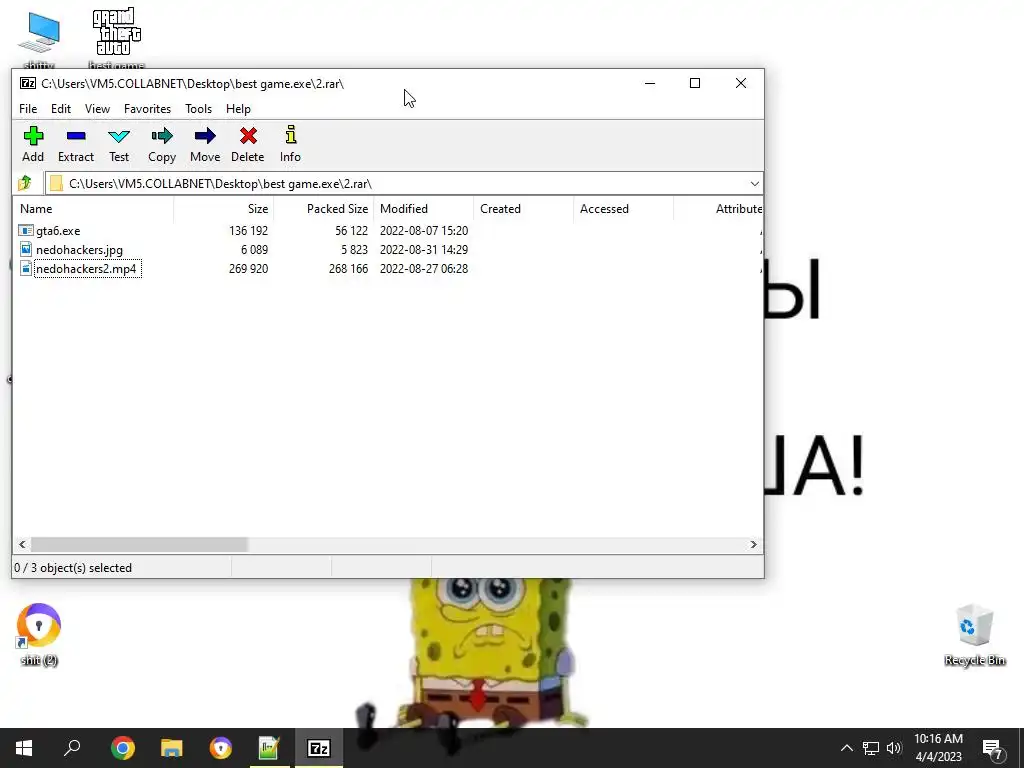Viewport: 1024px width, 768px height.
Task: Click the 7z icon in title bar
Action: 27,83
